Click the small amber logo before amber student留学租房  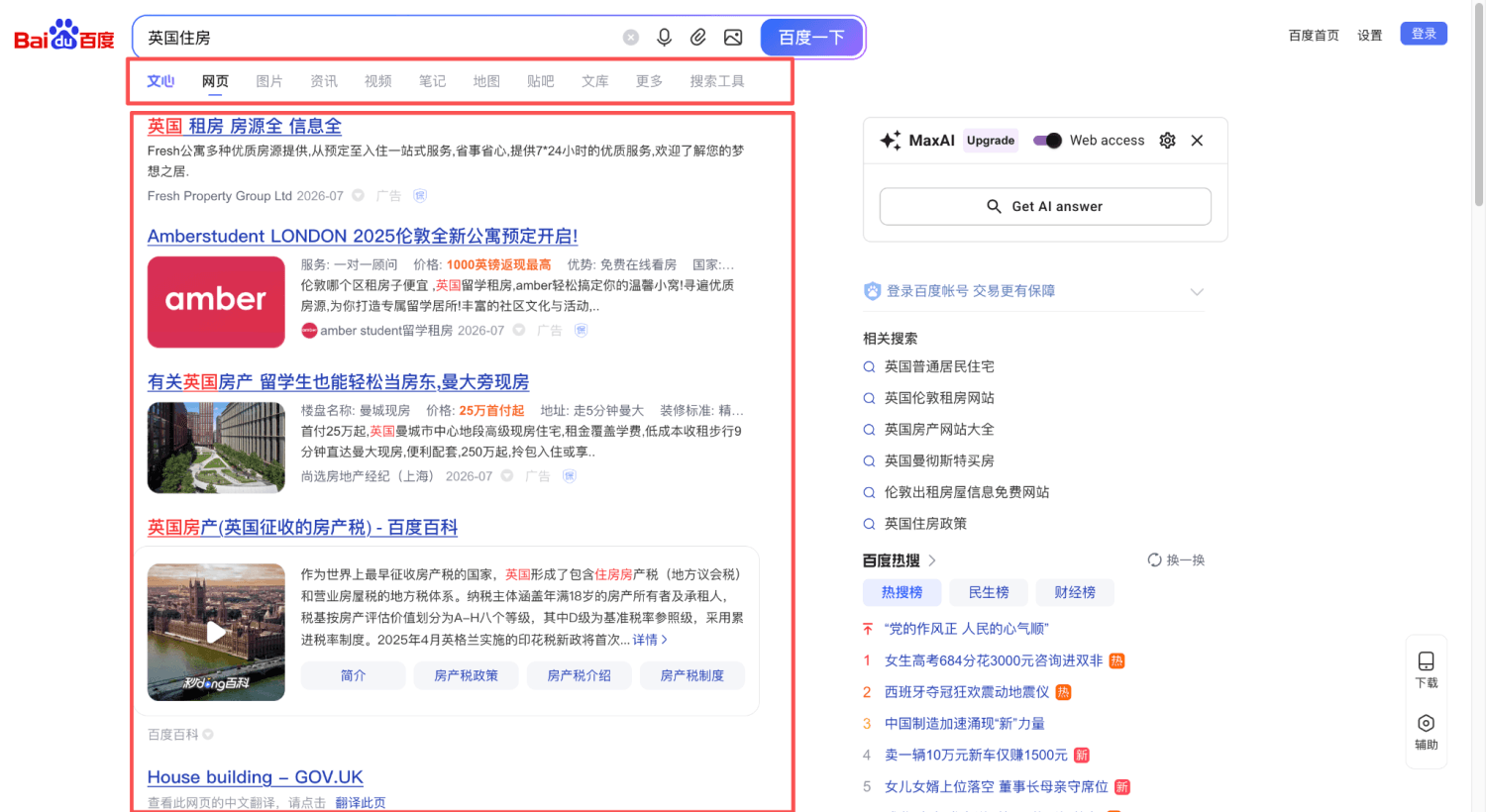(x=309, y=331)
